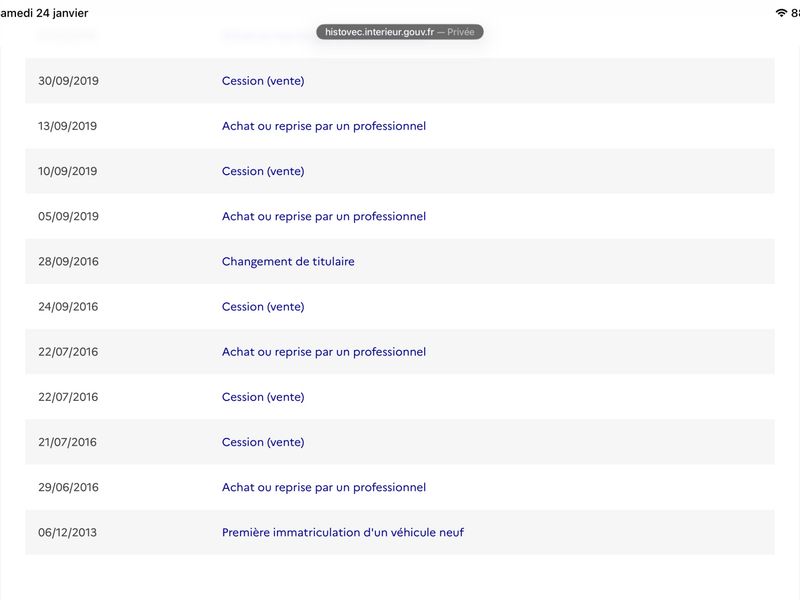Select "Cession (vente)" from 10/09/2019
Screen dimensions: 800x600
coord(263,171)
